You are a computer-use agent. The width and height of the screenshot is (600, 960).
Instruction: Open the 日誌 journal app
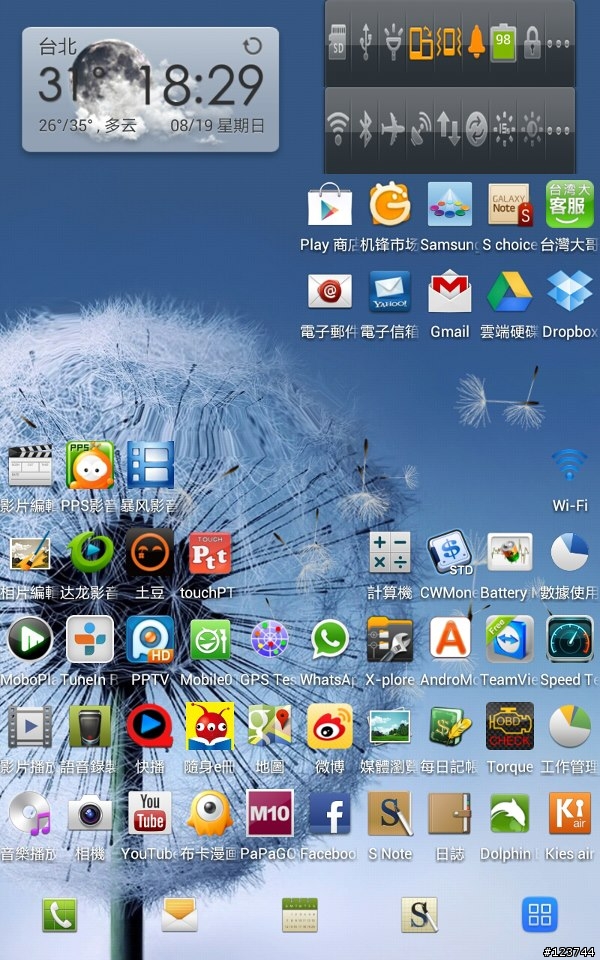point(449,813)
